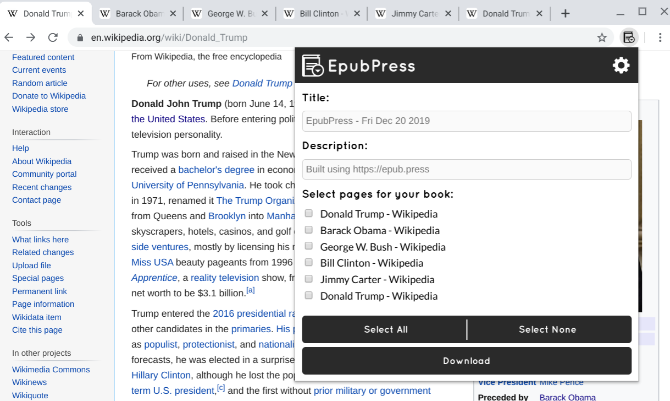670x401 pixels.
Task: Click the Download button
Action: tap(467, 361)
